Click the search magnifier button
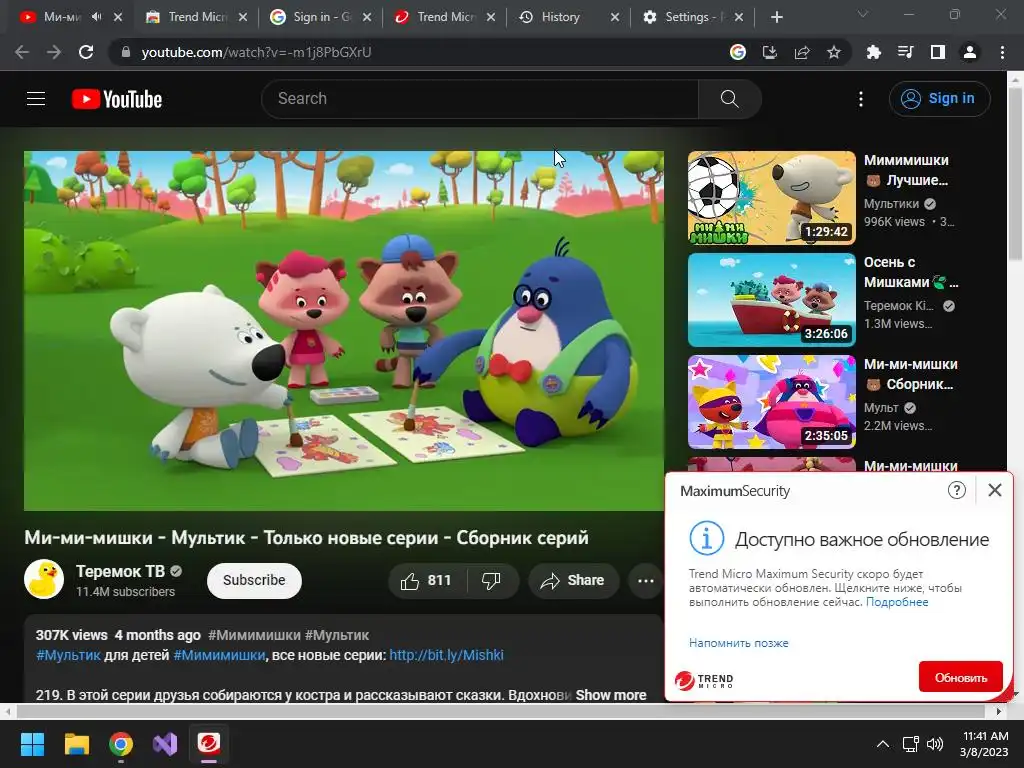This screenshot has height=768, width=1024. 729,99
